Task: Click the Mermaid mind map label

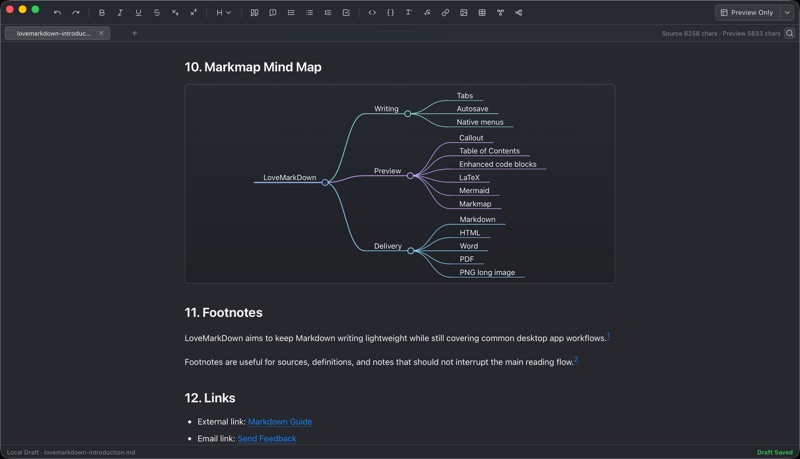Action: [x=474, y=191]
